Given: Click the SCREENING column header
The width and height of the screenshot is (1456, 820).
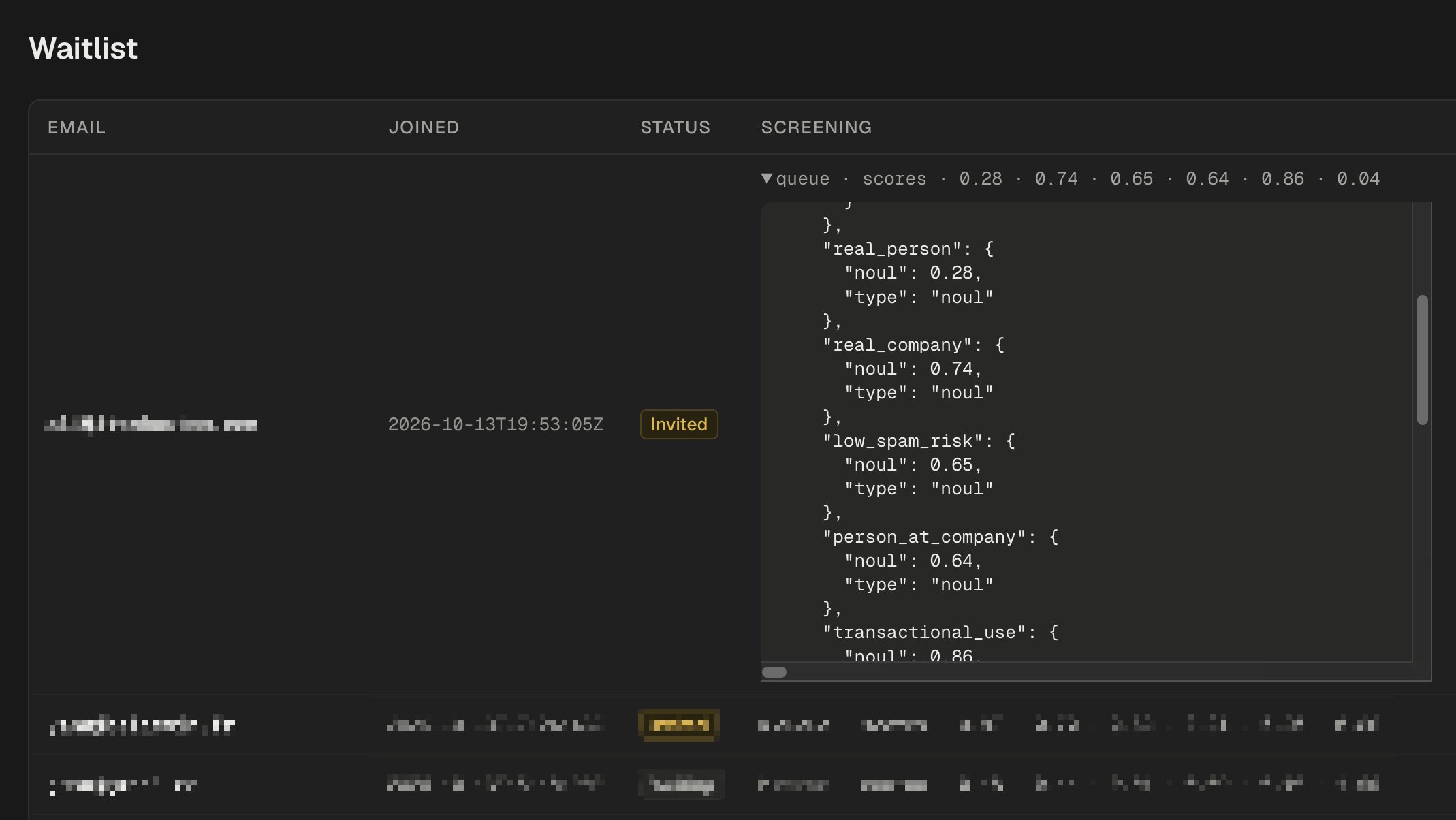Looking at the screenshot, I should point(817,127).
